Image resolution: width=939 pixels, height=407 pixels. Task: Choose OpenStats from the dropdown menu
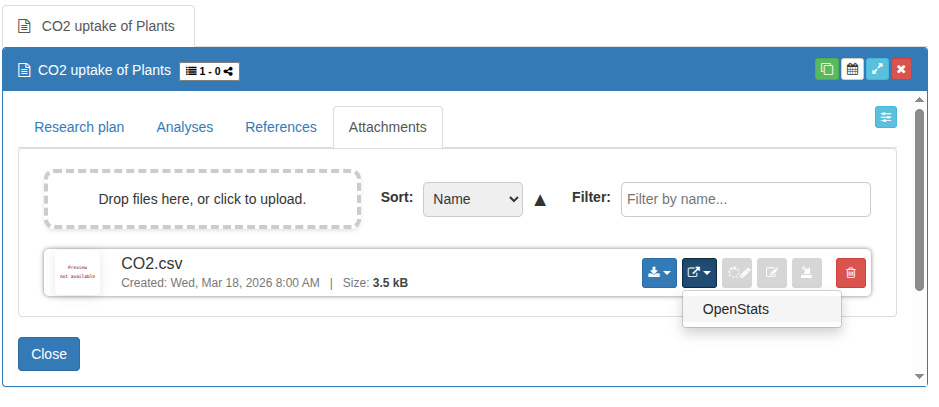click(x=736, y=309)
